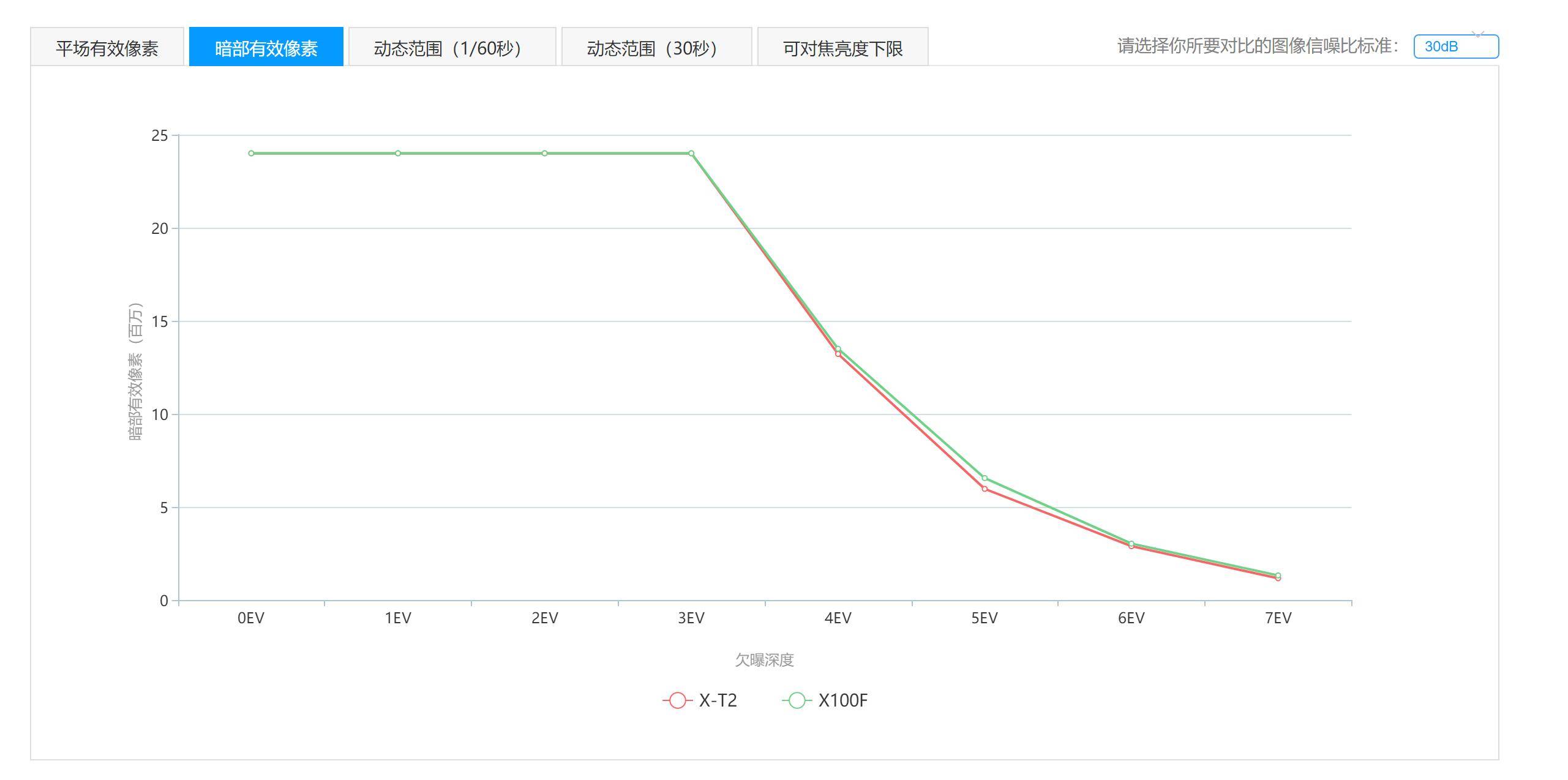Toggle X100F series in the legend
Viewport: 1568px width, 780px height.
pos(842,700)
